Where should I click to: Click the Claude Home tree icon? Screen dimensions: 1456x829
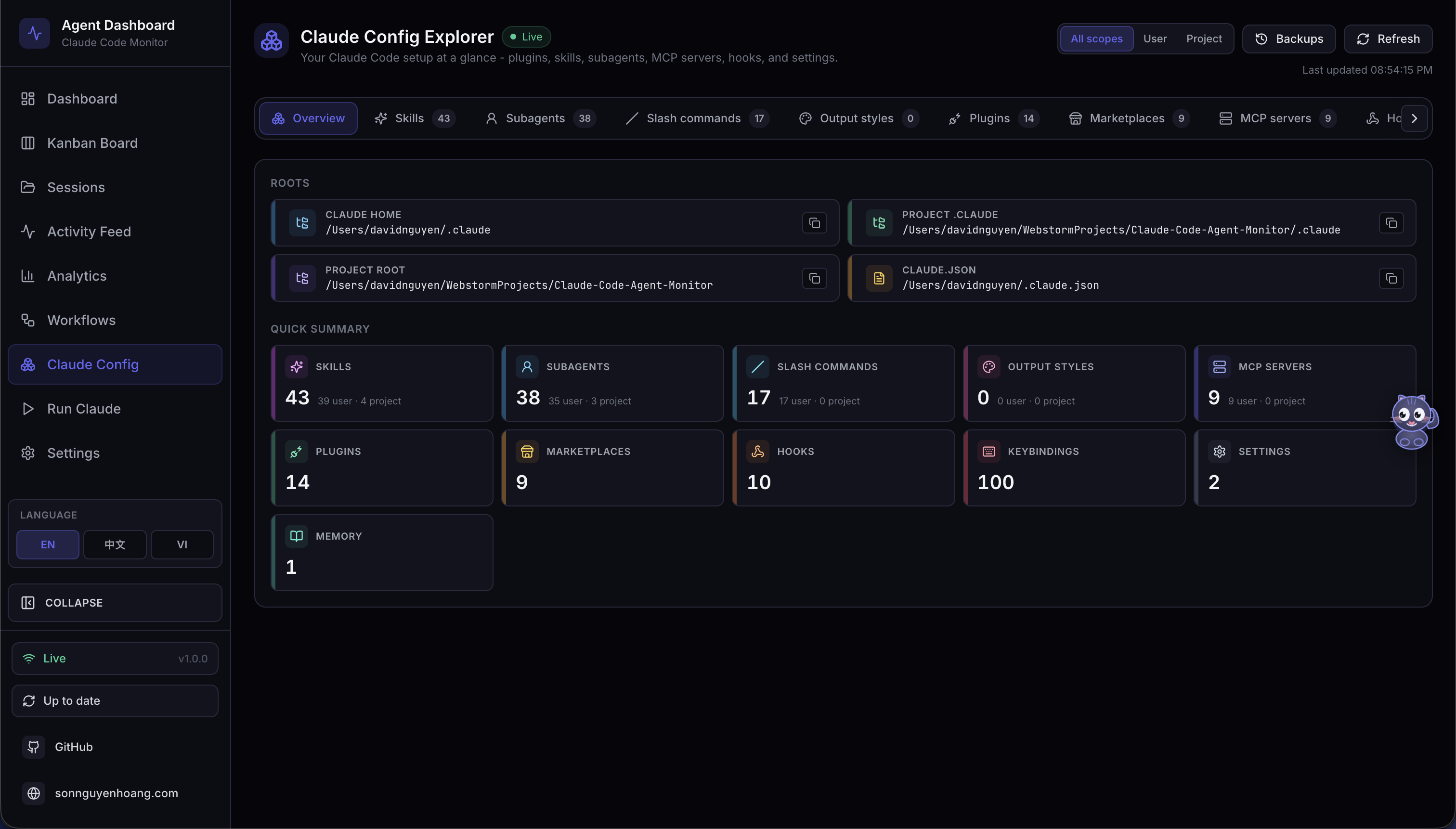pyautogui.click(x=302, y=222)
